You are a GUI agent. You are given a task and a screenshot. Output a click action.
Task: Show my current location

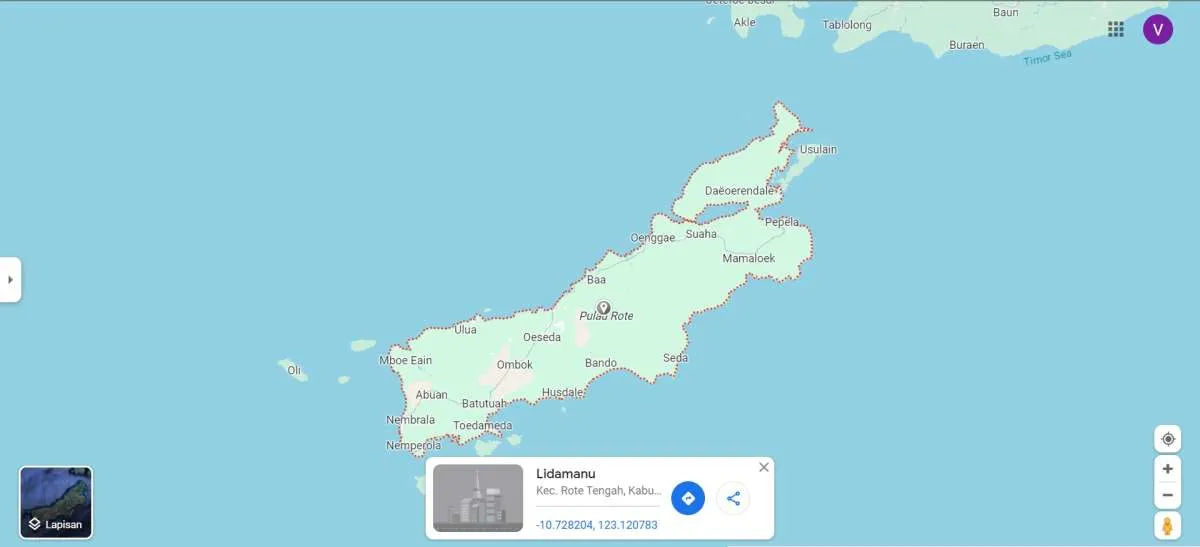click(1167, 439)
